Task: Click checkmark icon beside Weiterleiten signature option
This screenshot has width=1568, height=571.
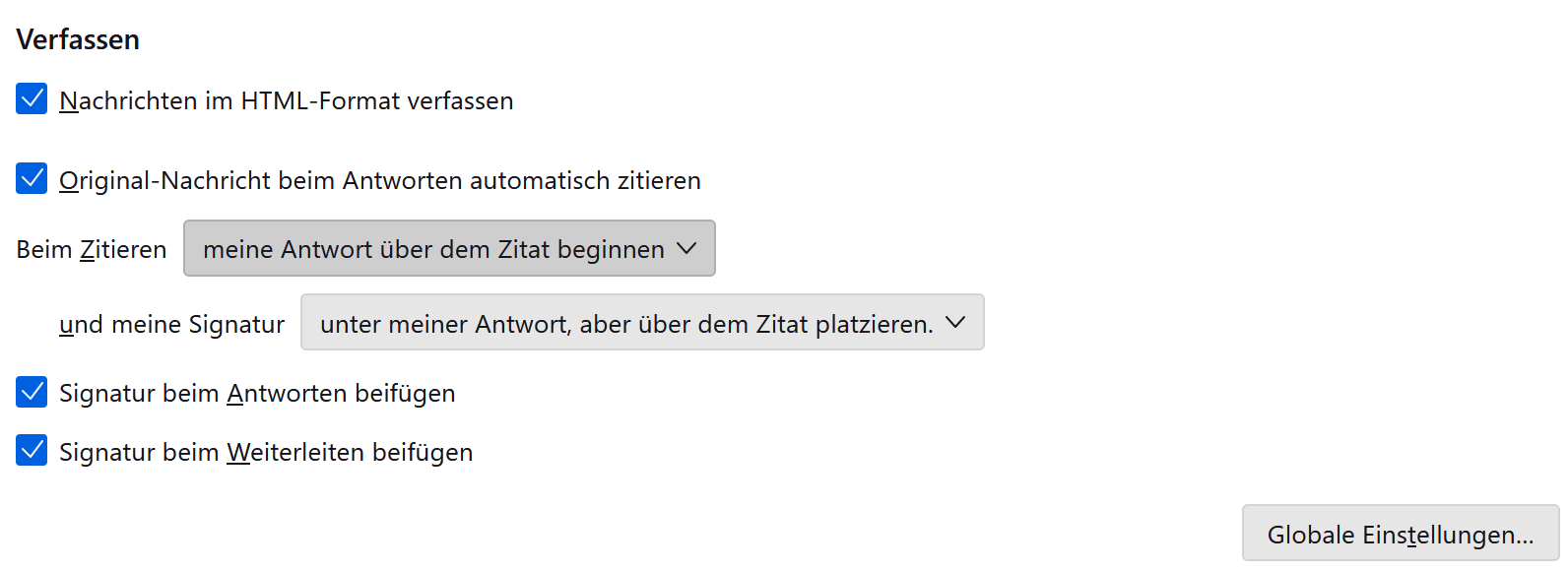Action: pyautogui.click(x=32, y=451)
